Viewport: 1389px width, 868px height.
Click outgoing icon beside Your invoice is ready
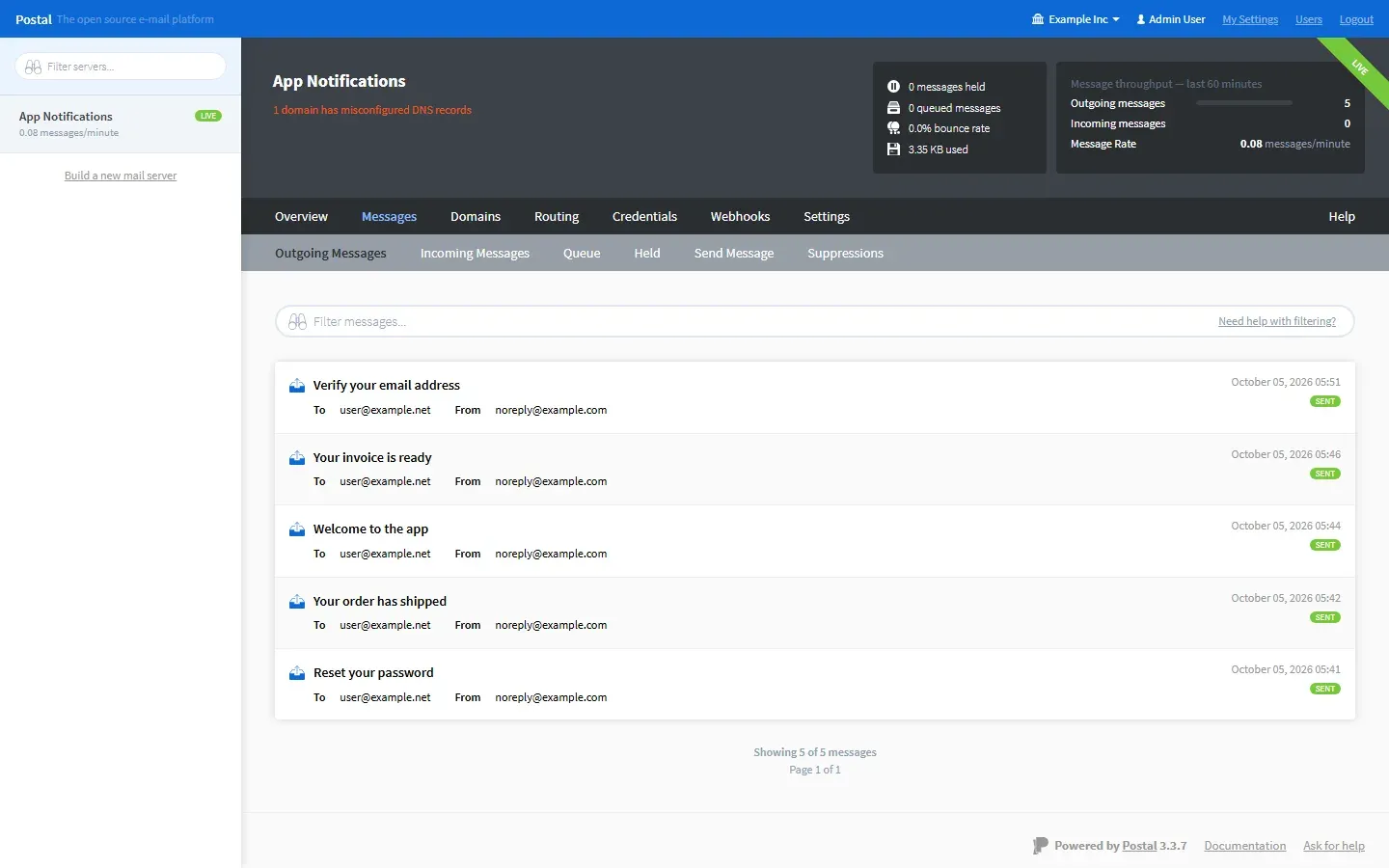297,458
